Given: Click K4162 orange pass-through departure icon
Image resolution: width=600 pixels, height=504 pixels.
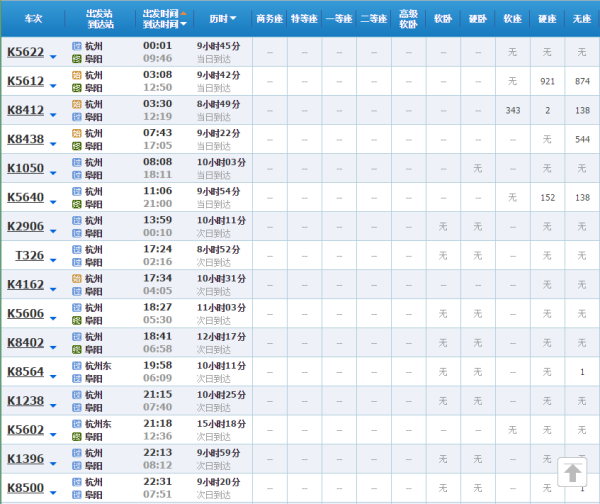Looking at the screenshot, I should [77, 279].
